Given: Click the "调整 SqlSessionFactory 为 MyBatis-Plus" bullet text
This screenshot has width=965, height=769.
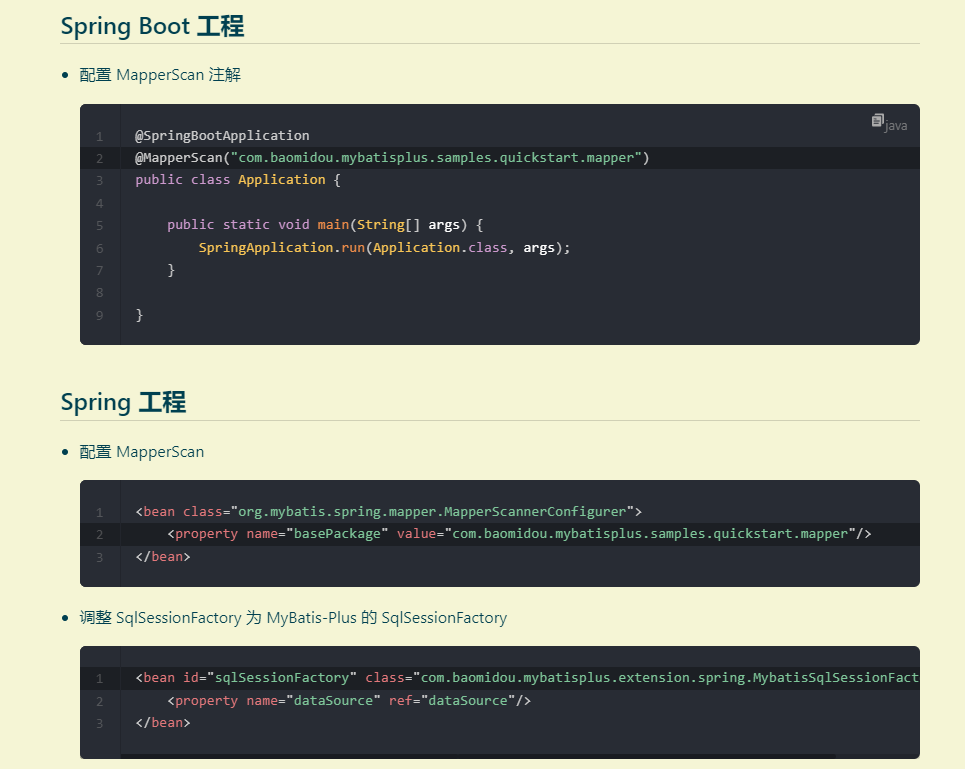Looking at the screenshot, I should (293, 618).
